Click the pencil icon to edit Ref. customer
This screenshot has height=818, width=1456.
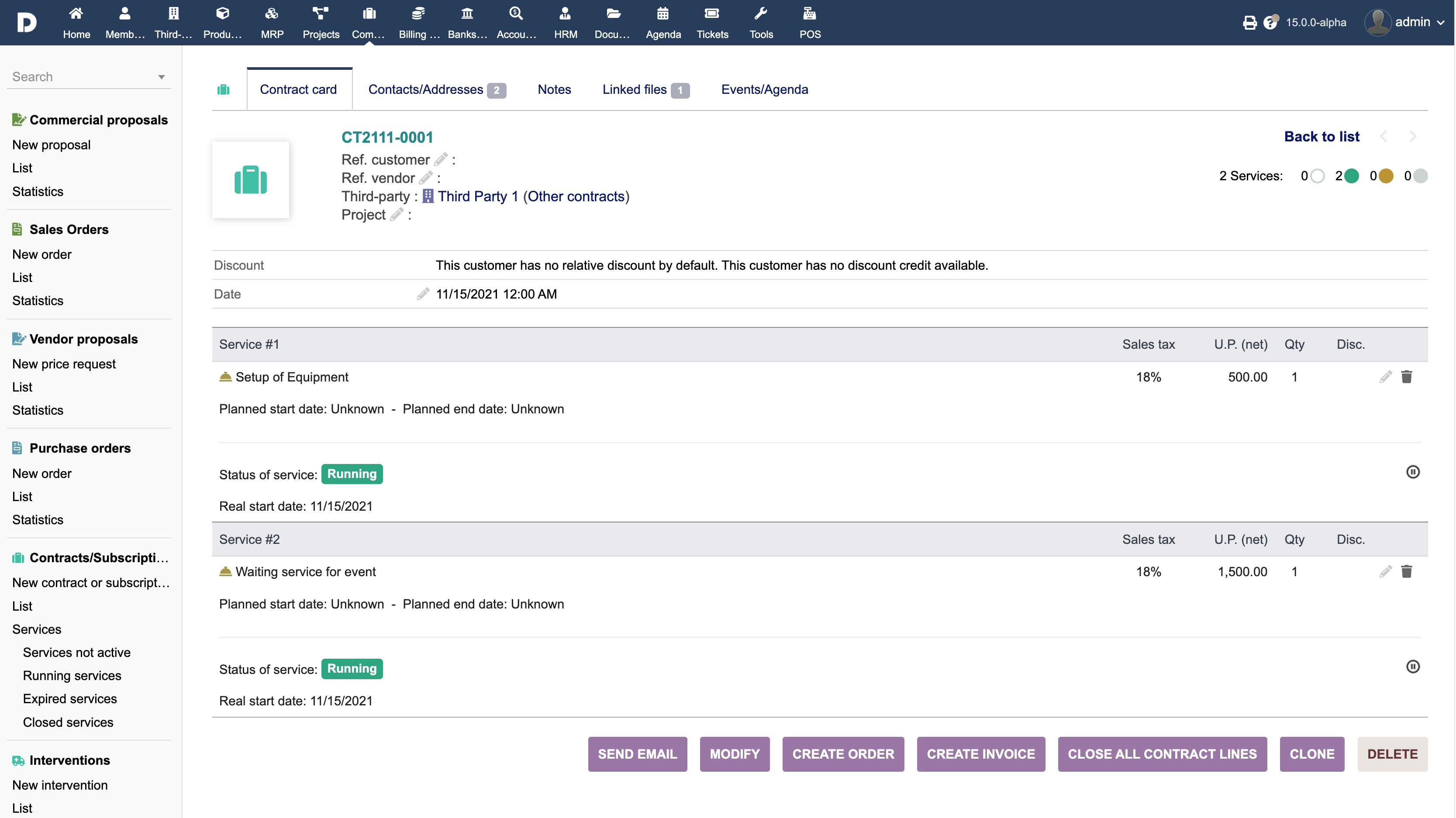441,160
